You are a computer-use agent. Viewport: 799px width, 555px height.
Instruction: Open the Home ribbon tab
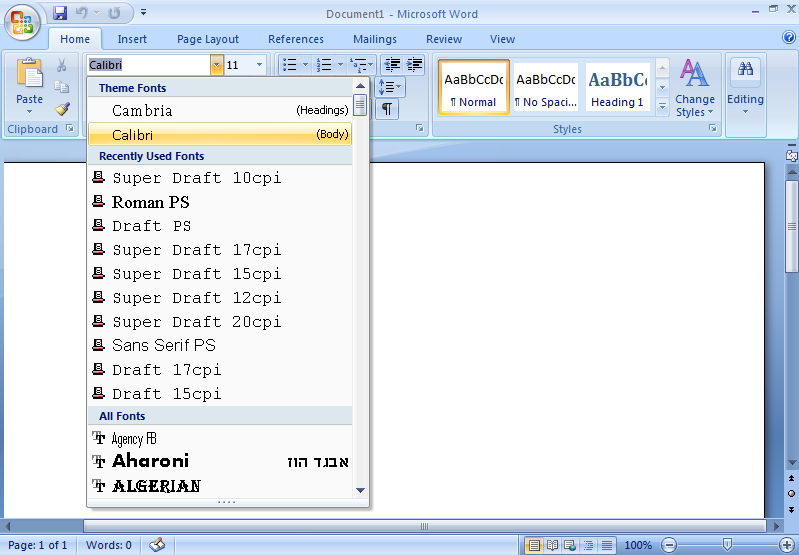click(x=75, y=39)
